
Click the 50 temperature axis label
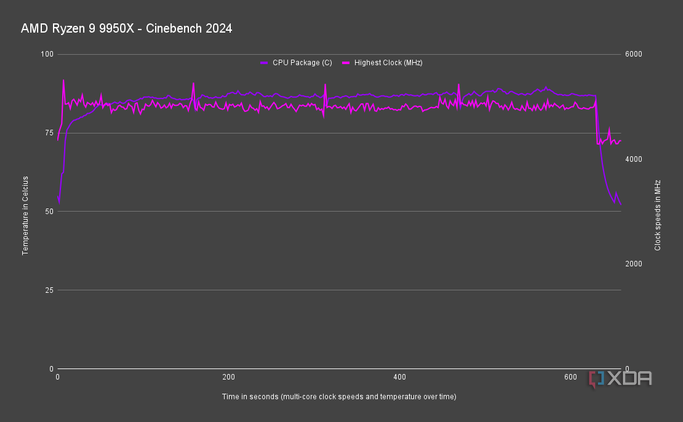[x=49, y=212]
